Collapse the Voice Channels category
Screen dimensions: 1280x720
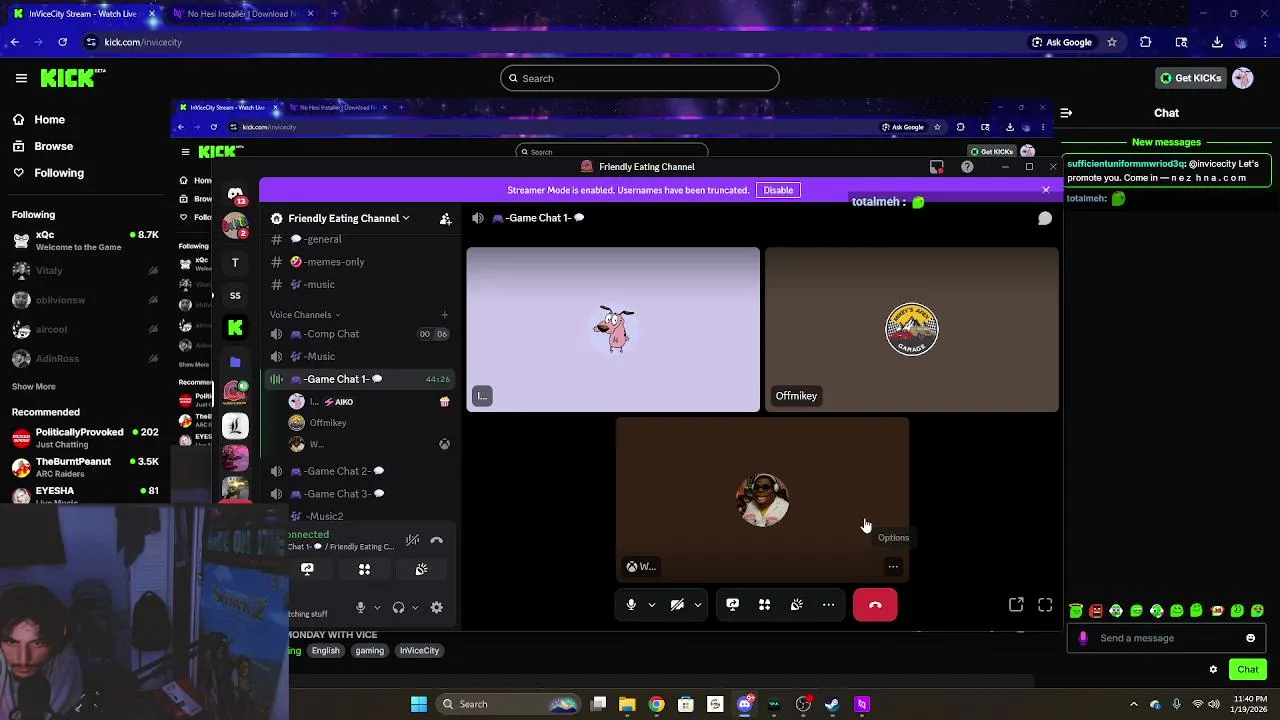305,315
